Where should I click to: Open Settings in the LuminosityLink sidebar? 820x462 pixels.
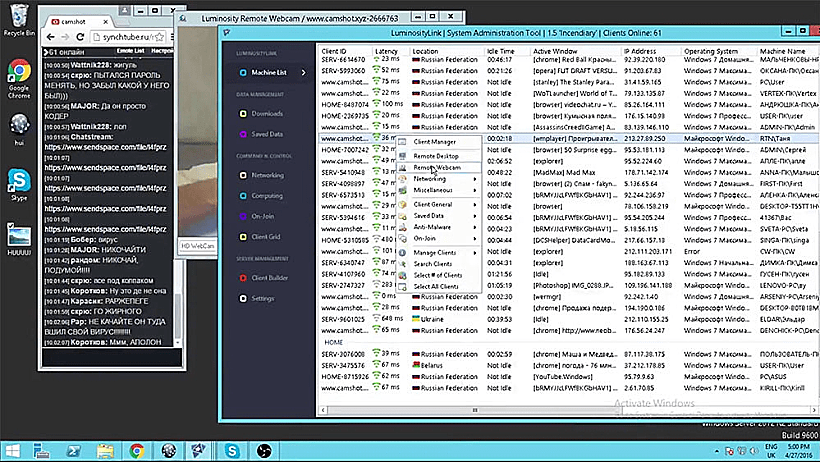coord(263,298)
